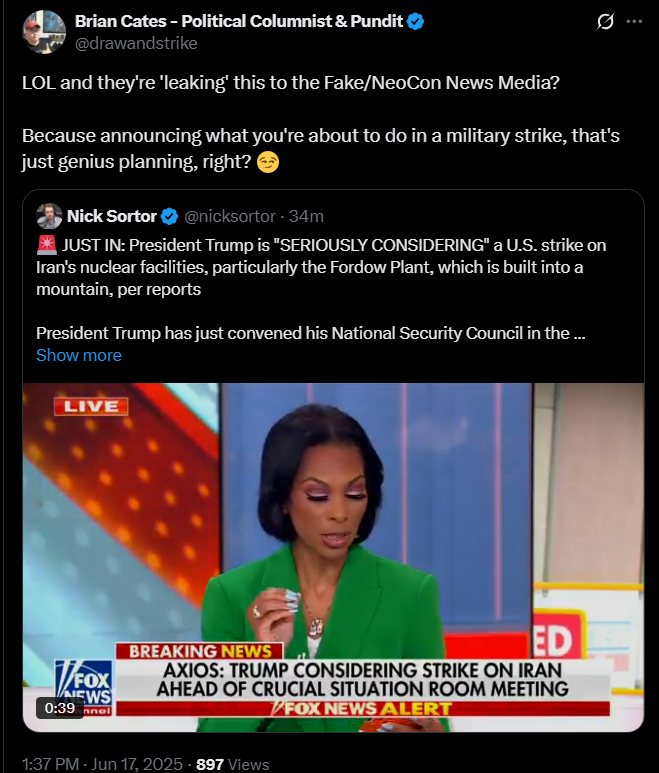Click the Grok slashed-circle icon
Screen dimensions: 659x773
point(605,22)
